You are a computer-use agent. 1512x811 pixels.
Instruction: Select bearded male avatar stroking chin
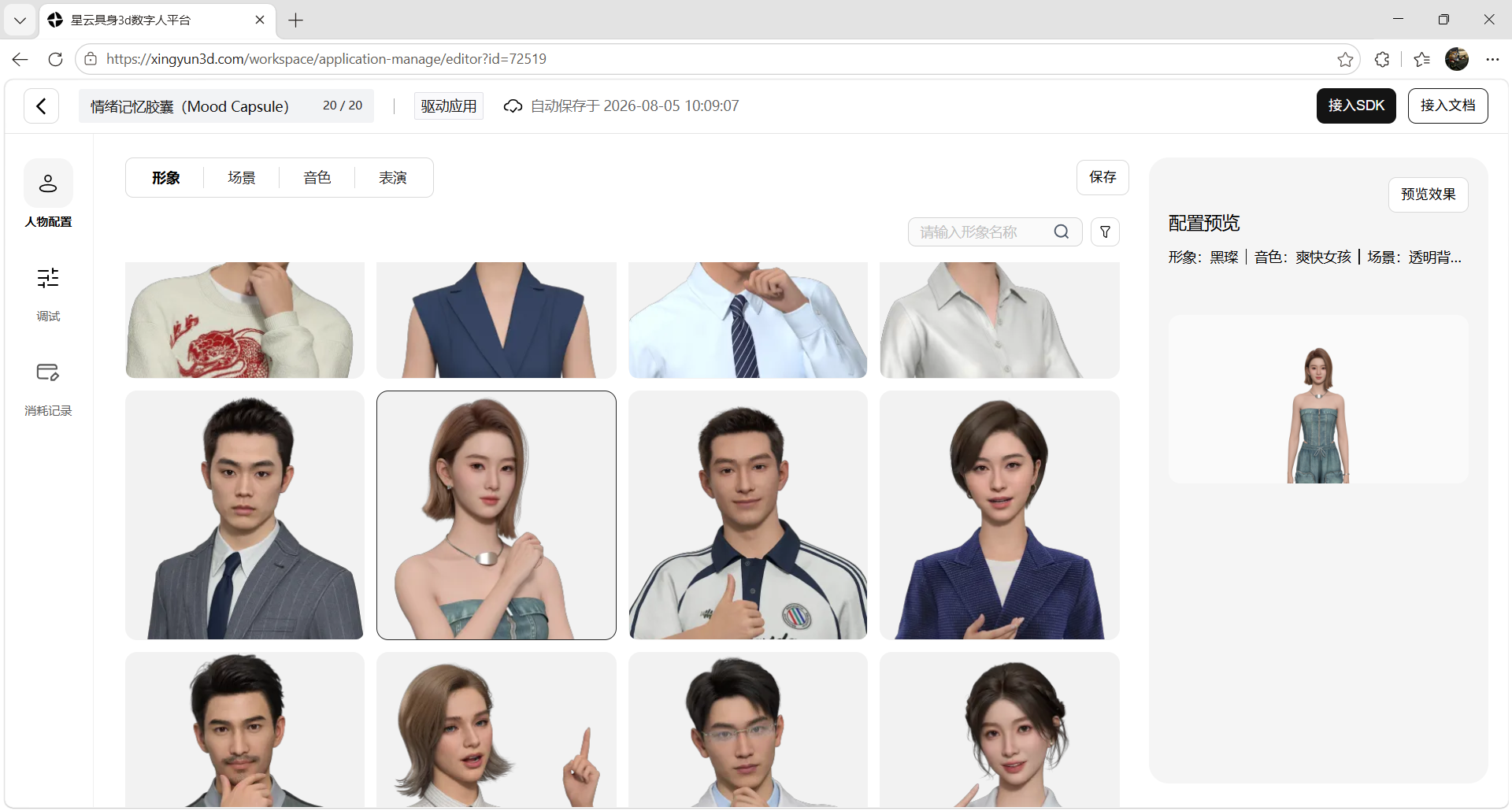click(x=245, y=729)
